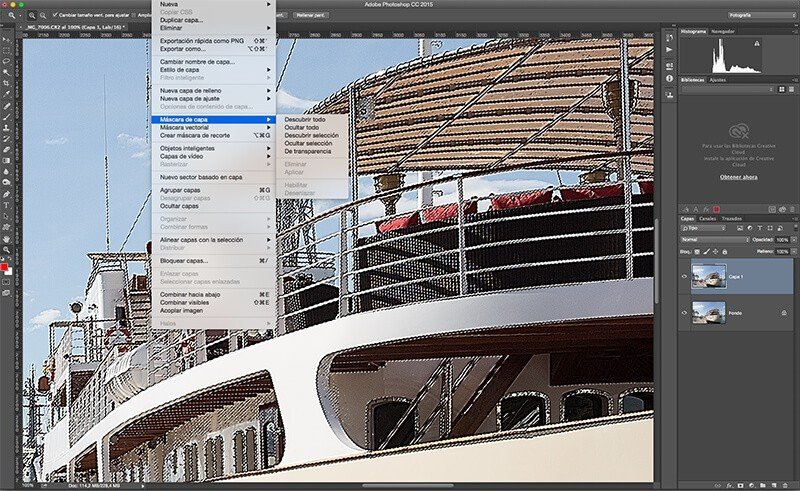
Task: Open the Libraries selection dropdown
Action: coord(728,89)
